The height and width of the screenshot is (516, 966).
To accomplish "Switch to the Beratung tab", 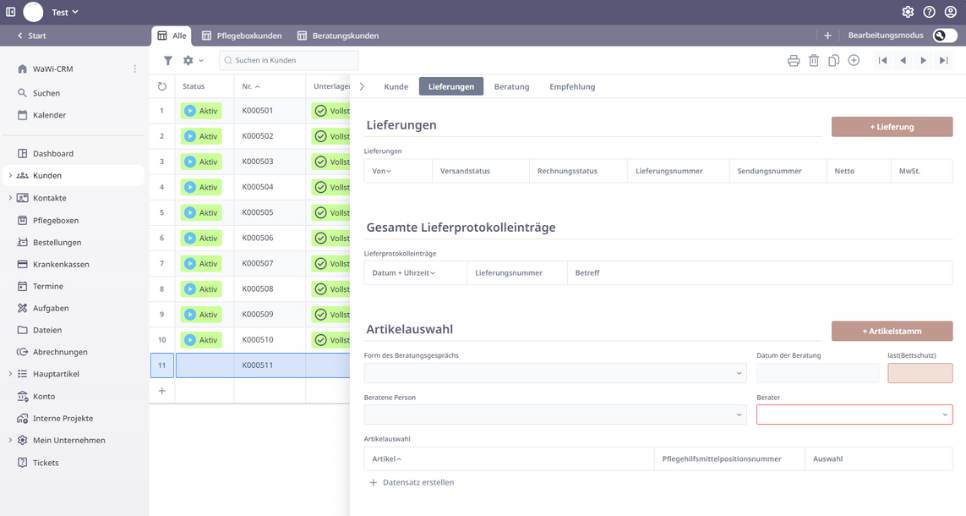I will pyautogui.click(x=511, y=87).
